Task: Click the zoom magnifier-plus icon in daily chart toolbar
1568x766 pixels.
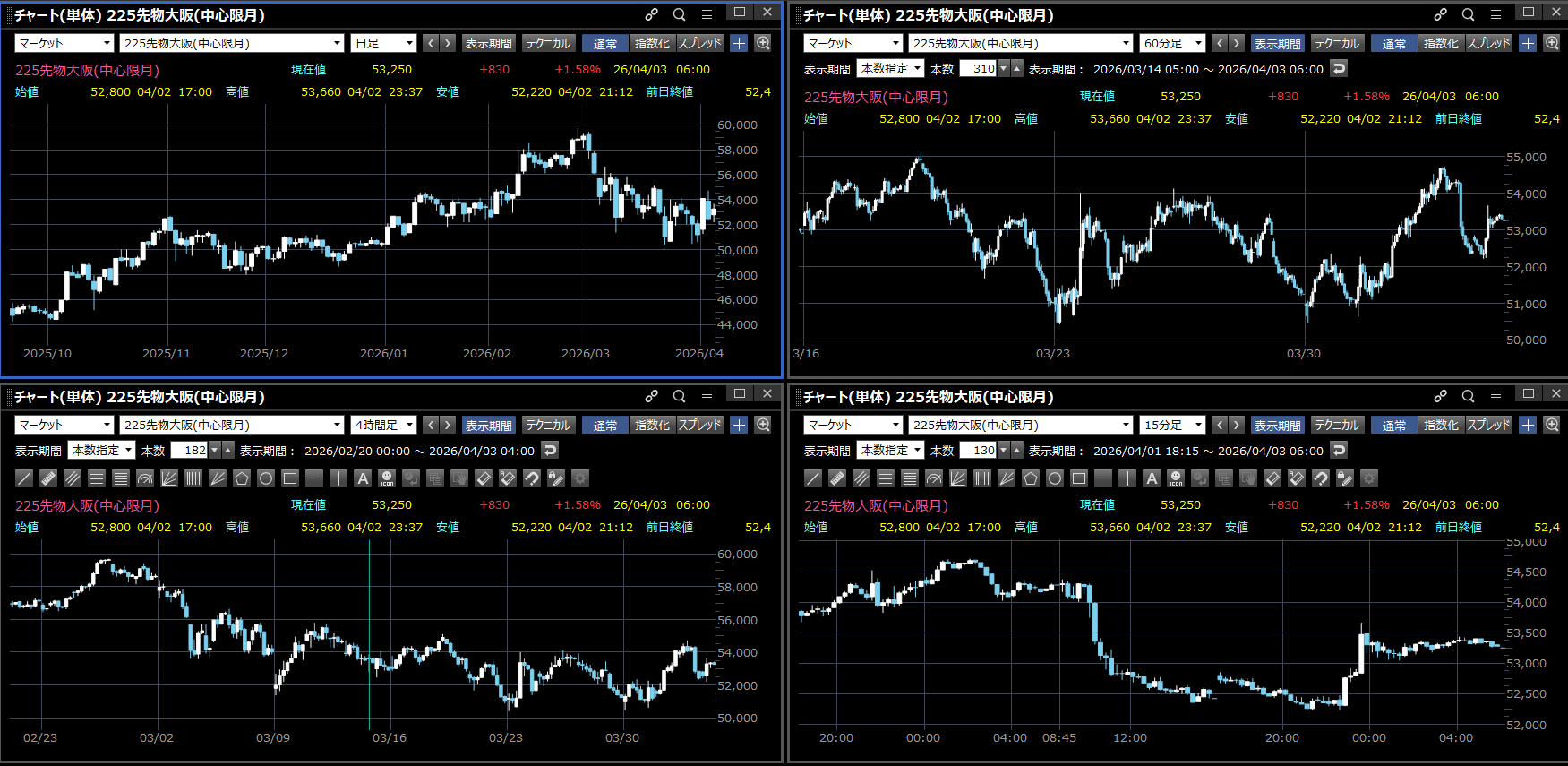Action: coord(763,43)
